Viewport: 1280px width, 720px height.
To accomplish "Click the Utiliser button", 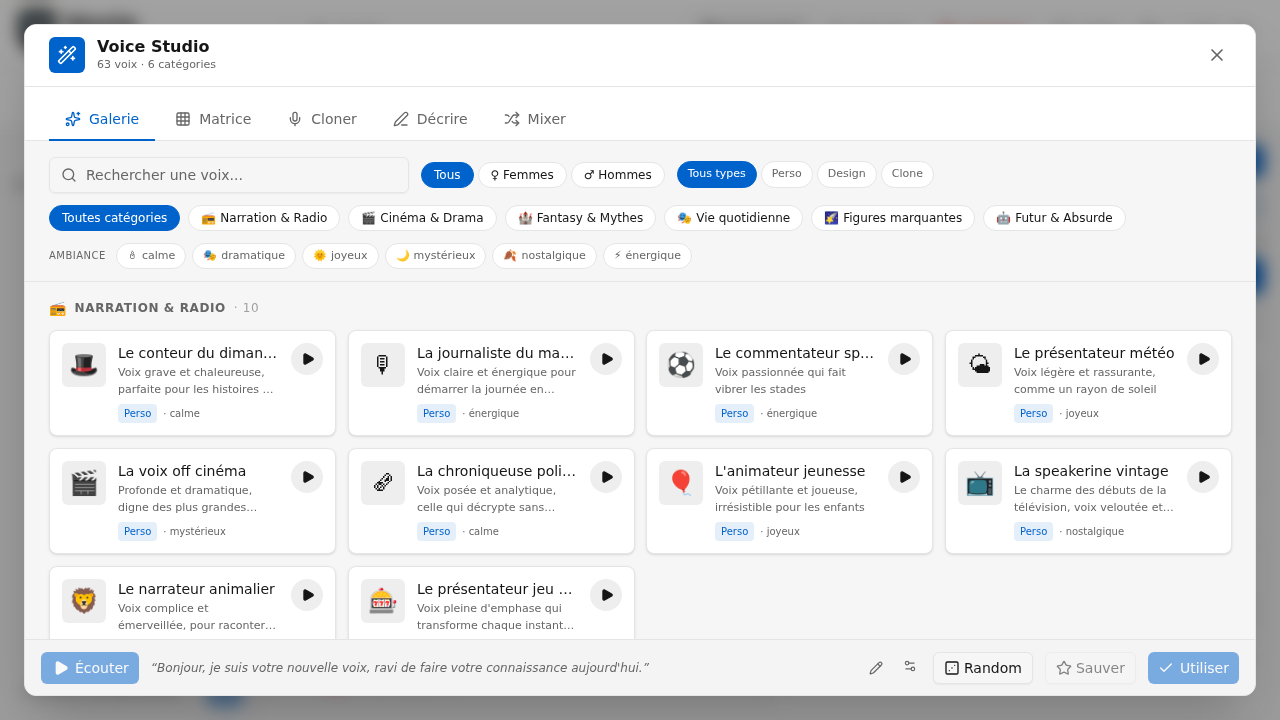I will 1193,668.
